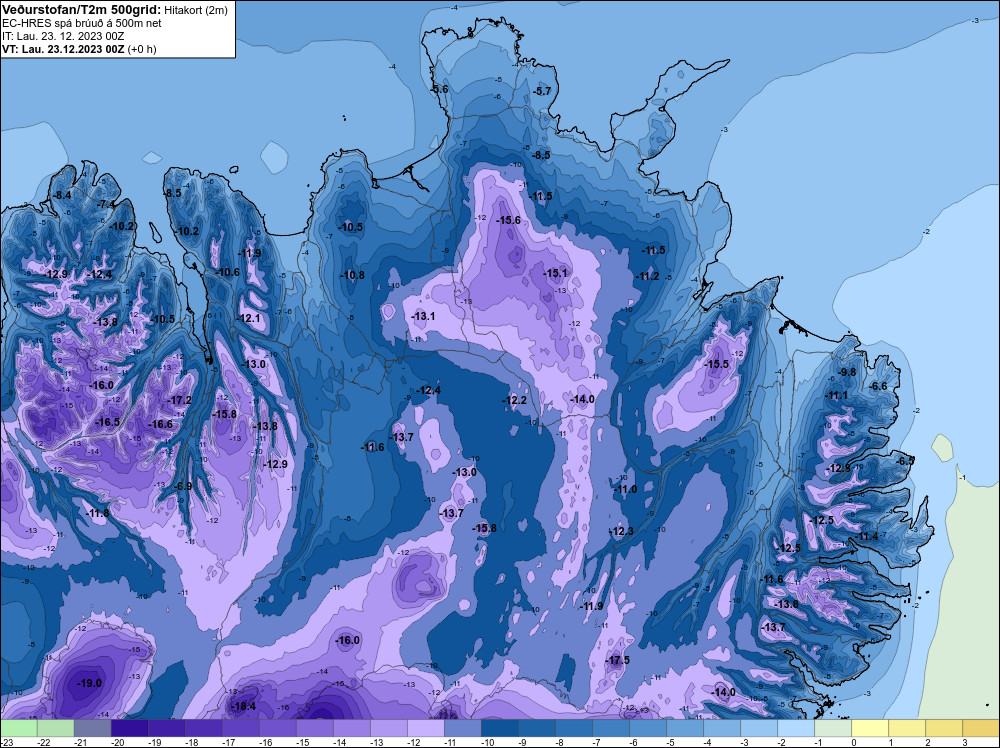Screen dimensions: 1000x748
Task: Click the -11.4 temperature label
Action: (868, 536)
